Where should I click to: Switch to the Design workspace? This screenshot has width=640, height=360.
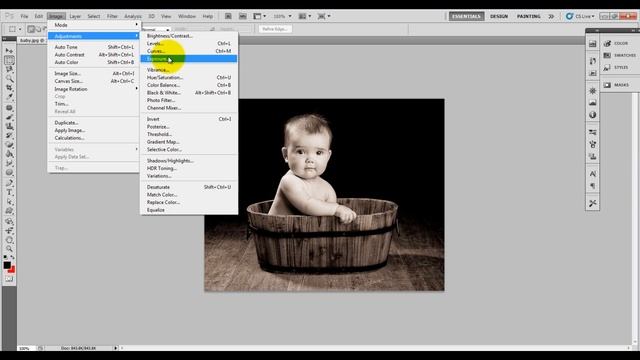(499, 16)
